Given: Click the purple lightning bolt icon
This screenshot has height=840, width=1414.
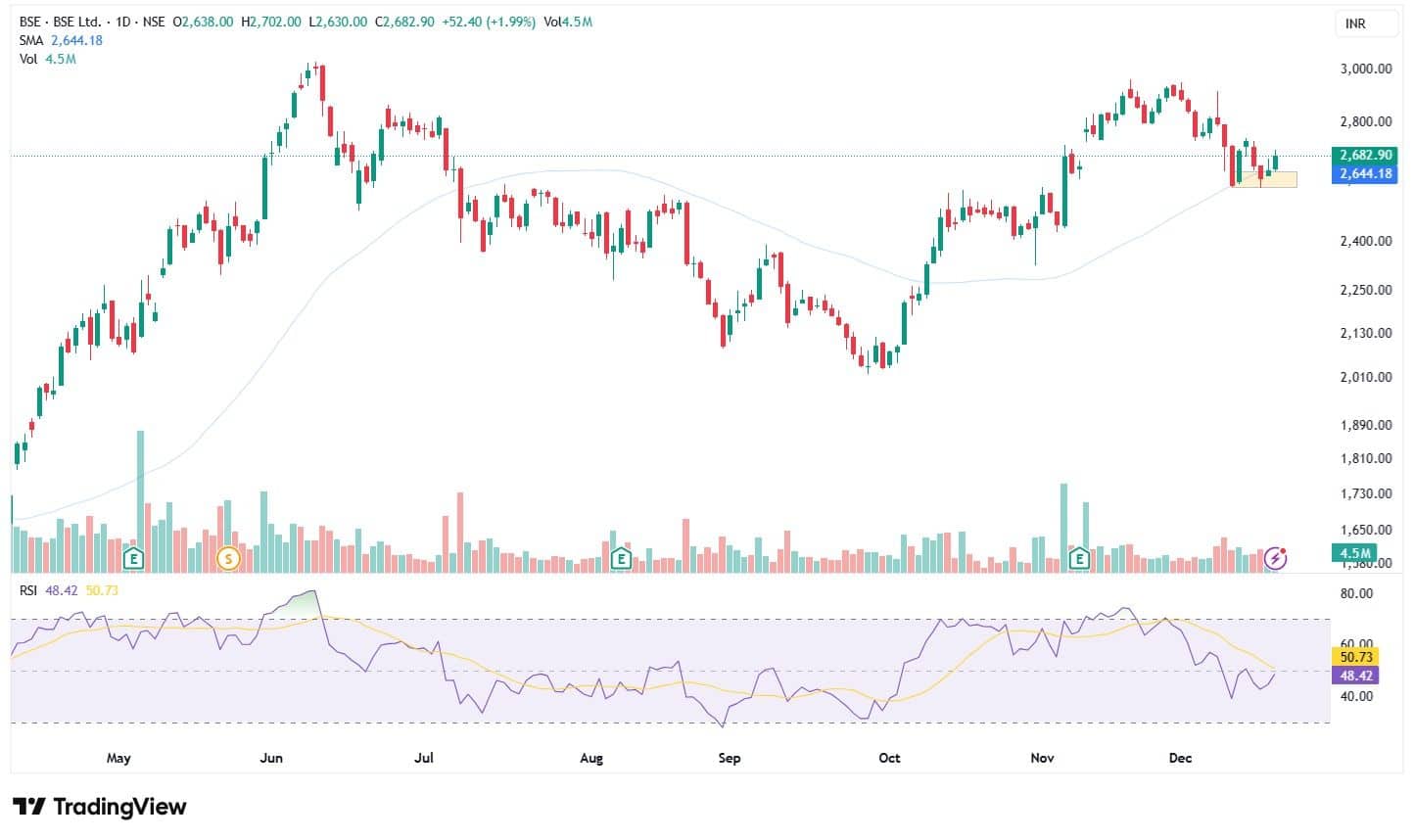Looking at the screenshot, I should click(x=1275, y=558).
